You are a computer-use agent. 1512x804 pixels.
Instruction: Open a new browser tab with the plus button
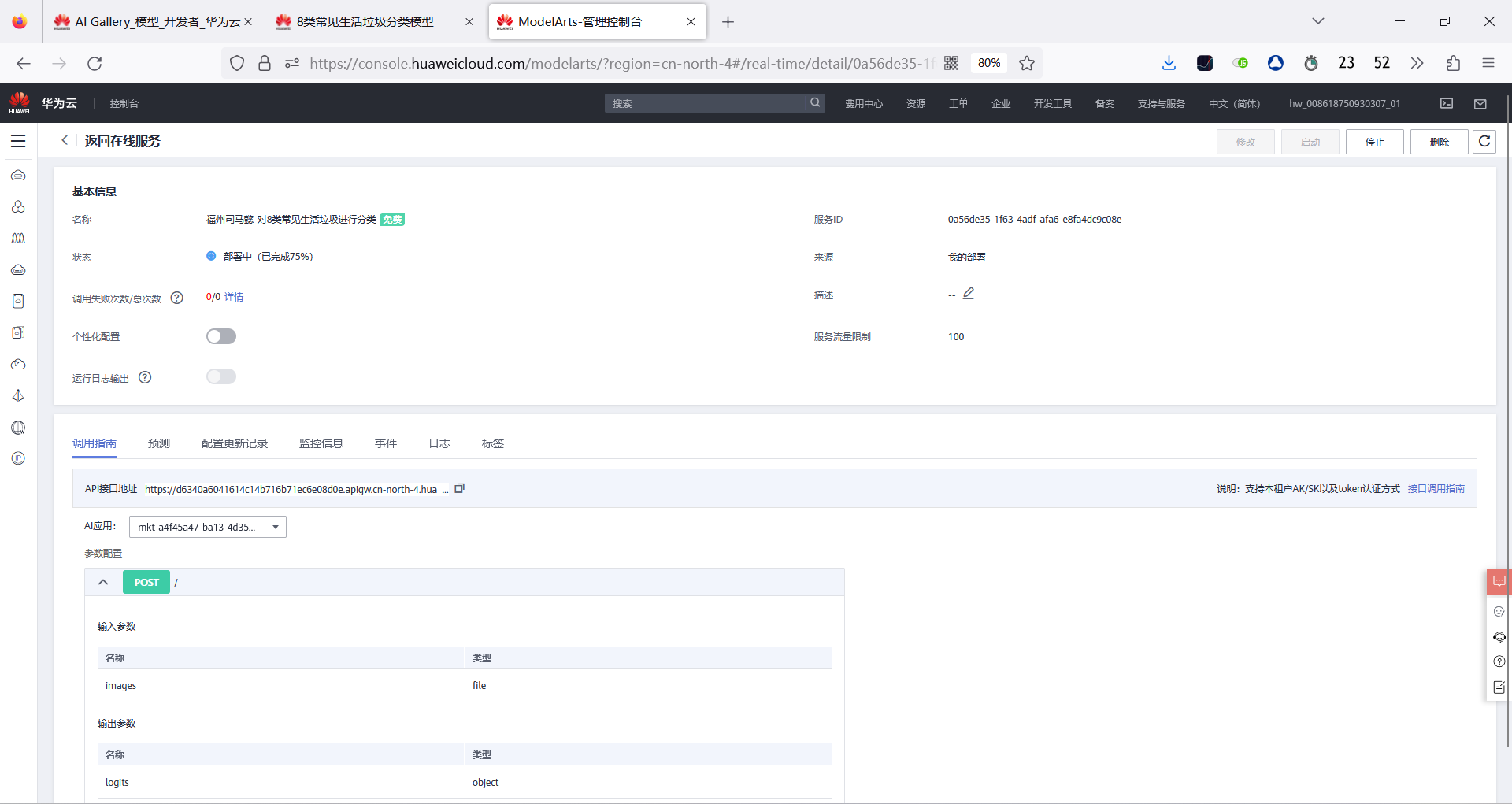(728, 21)
